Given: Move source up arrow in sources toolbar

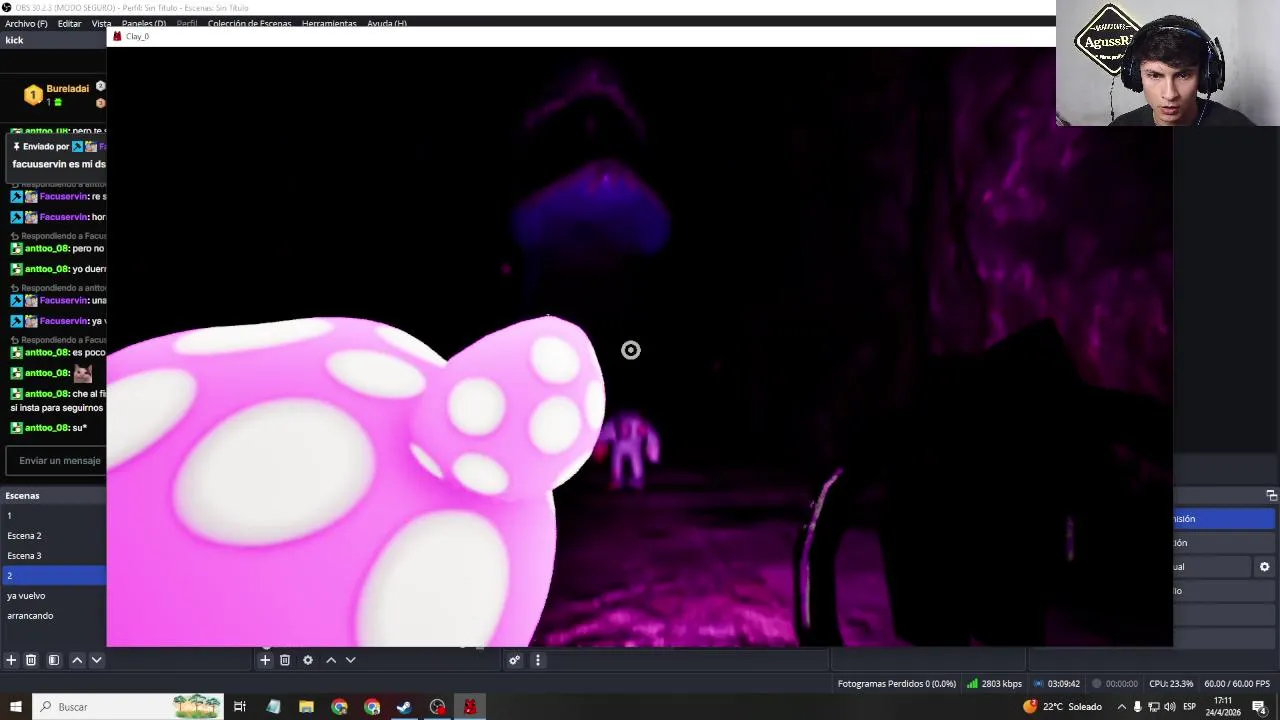Looking at the screenshot, I should (x=331, y=660).
